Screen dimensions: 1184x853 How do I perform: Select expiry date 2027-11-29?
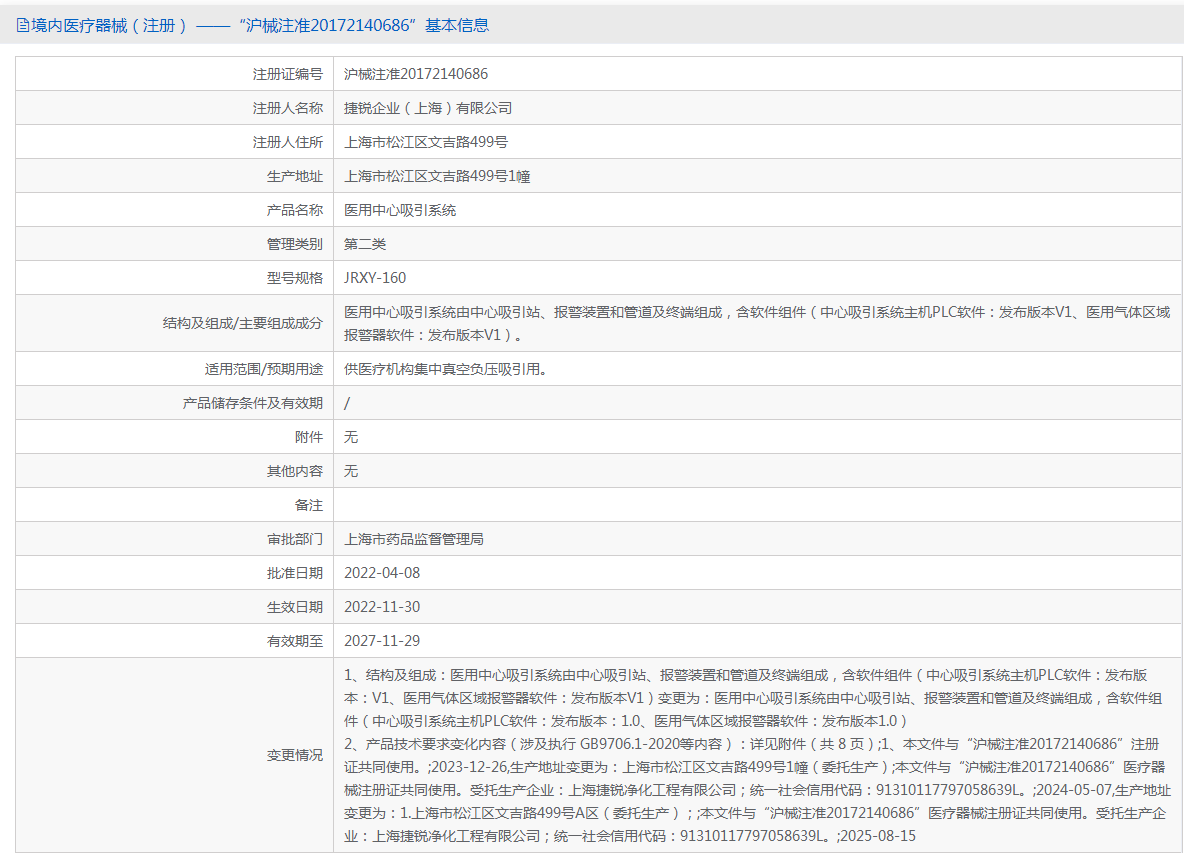point(382,641)
